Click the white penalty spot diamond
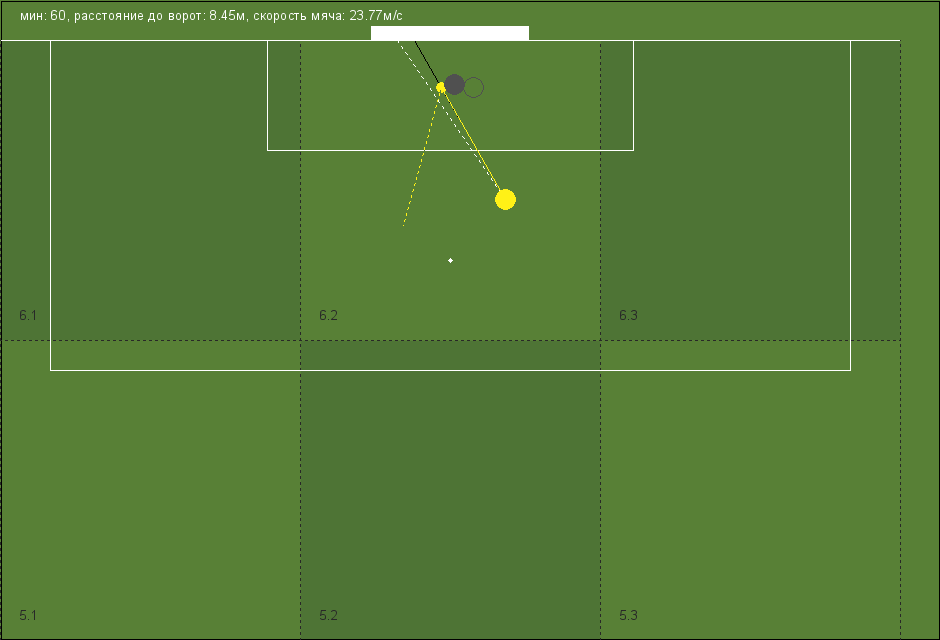 point(450,261)
